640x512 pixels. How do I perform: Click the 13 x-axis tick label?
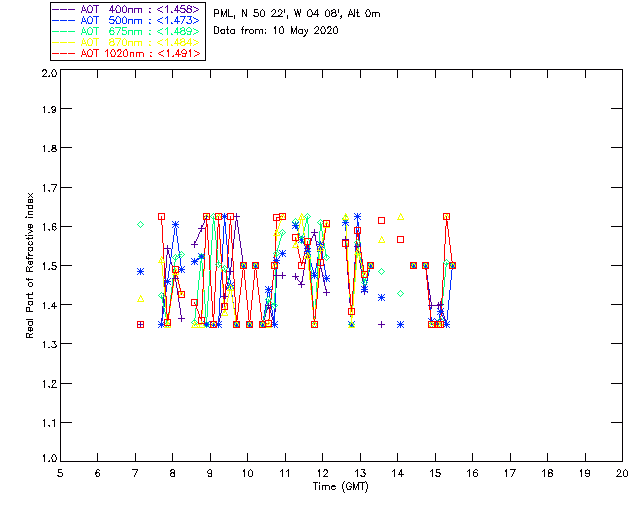pos(360,473)
